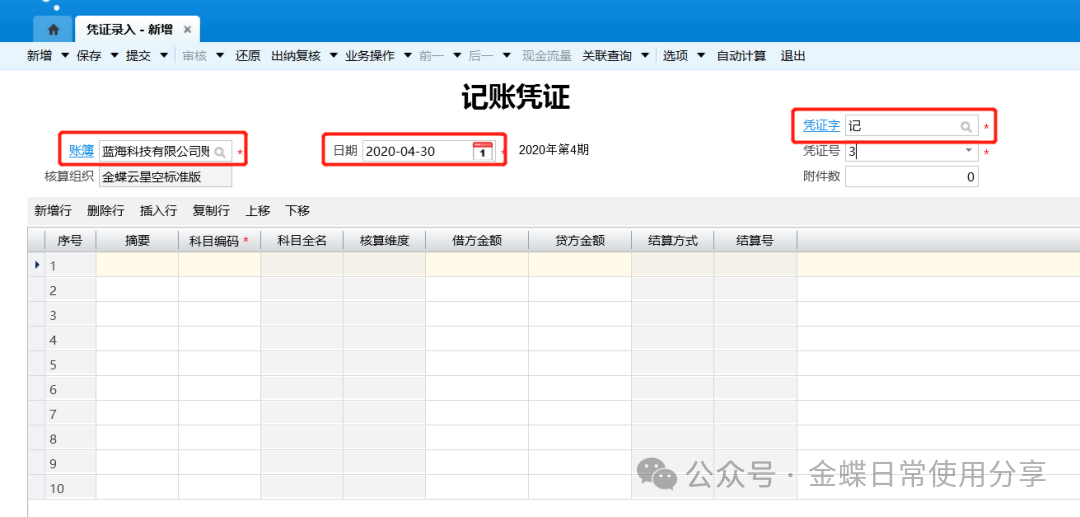Click the magnifier icon in 凭证字 field
1080x517 pixels.
[x=966, y=127]
